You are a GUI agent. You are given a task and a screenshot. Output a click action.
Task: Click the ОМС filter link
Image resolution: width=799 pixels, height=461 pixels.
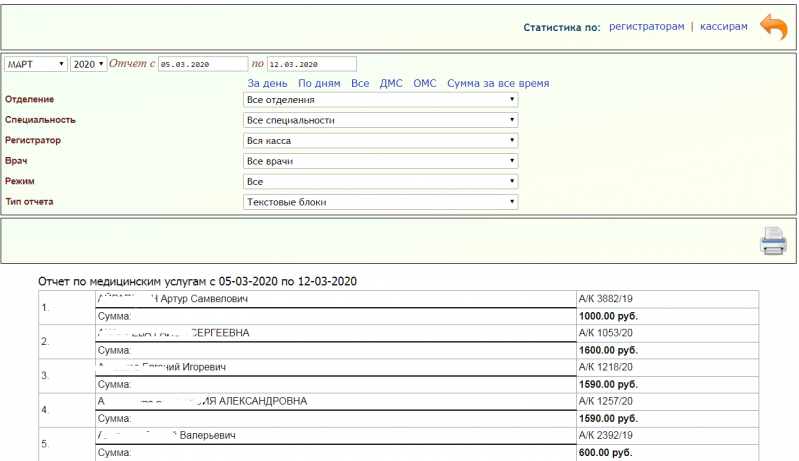click(x=425, y=83)
